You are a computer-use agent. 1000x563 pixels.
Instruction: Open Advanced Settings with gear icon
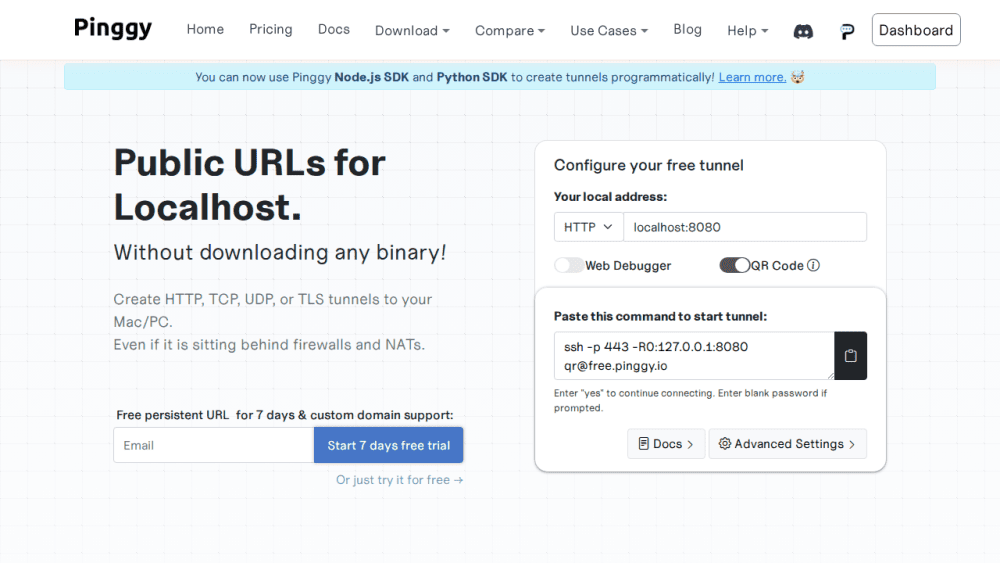(788, 444)
